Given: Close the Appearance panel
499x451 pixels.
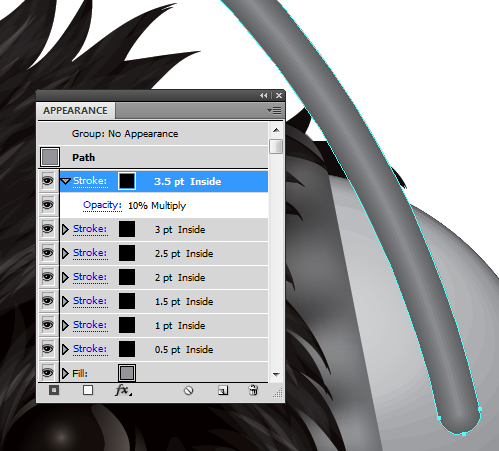Looking at the screenshot, I should [x=279, y=96].
